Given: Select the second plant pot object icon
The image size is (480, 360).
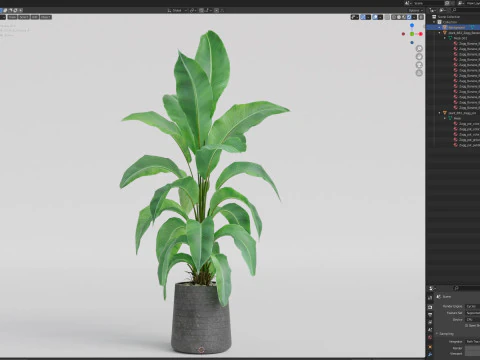Looking at the screenshot, I should coord(445,113).
